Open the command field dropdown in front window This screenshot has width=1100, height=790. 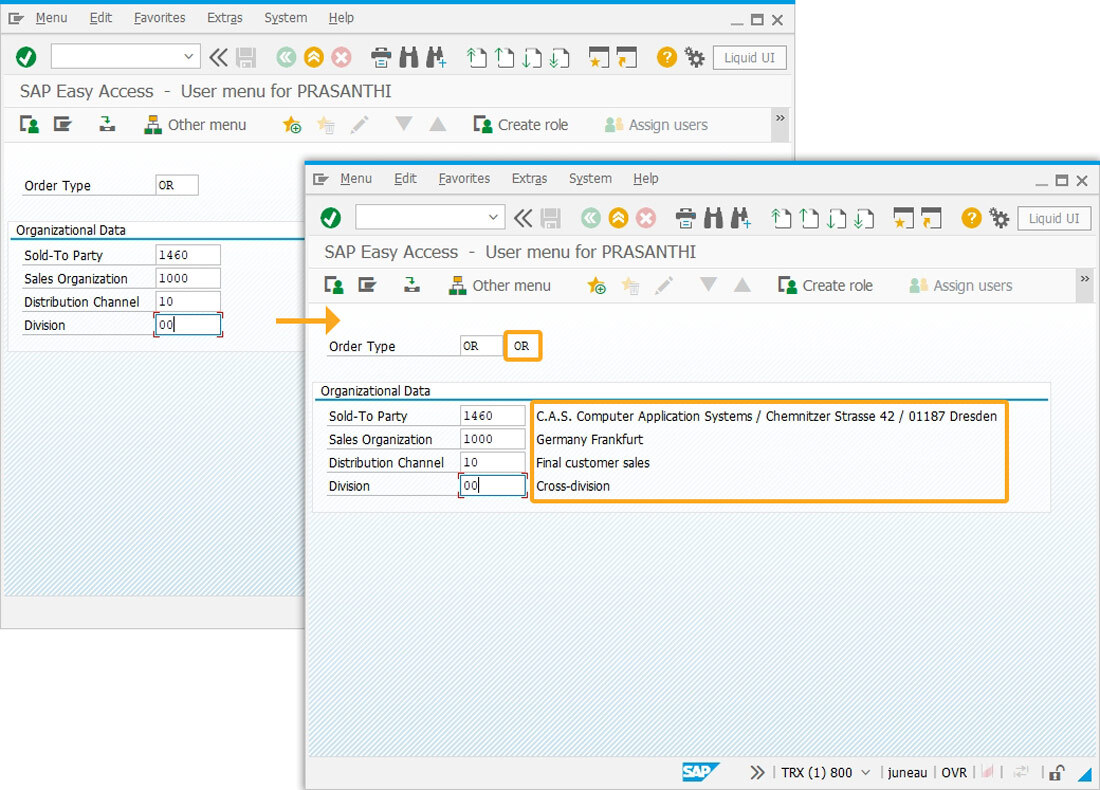(493, 217)
